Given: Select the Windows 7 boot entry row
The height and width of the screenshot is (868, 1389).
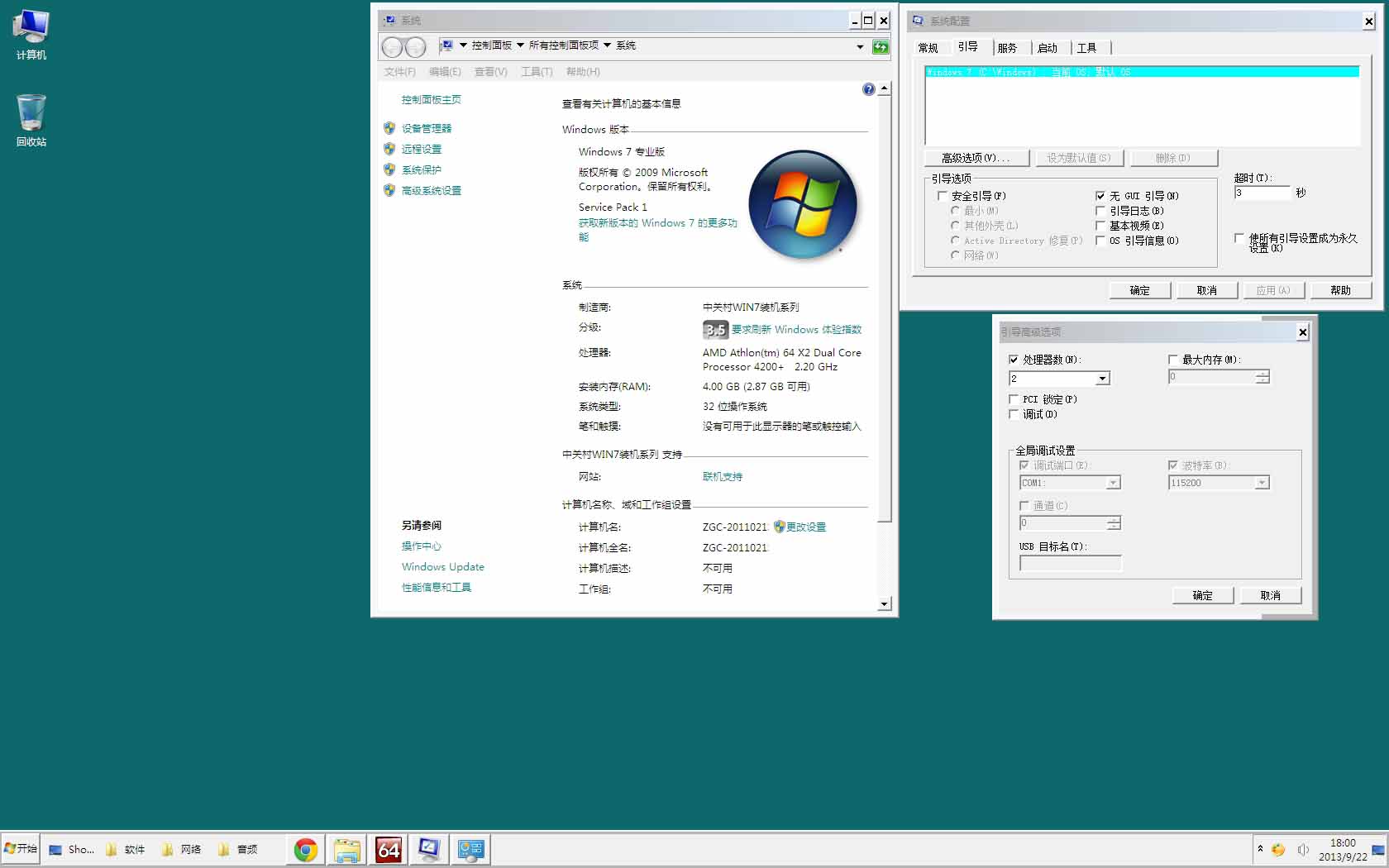Looking at the screenshot, I should [x=1142, y=72].
